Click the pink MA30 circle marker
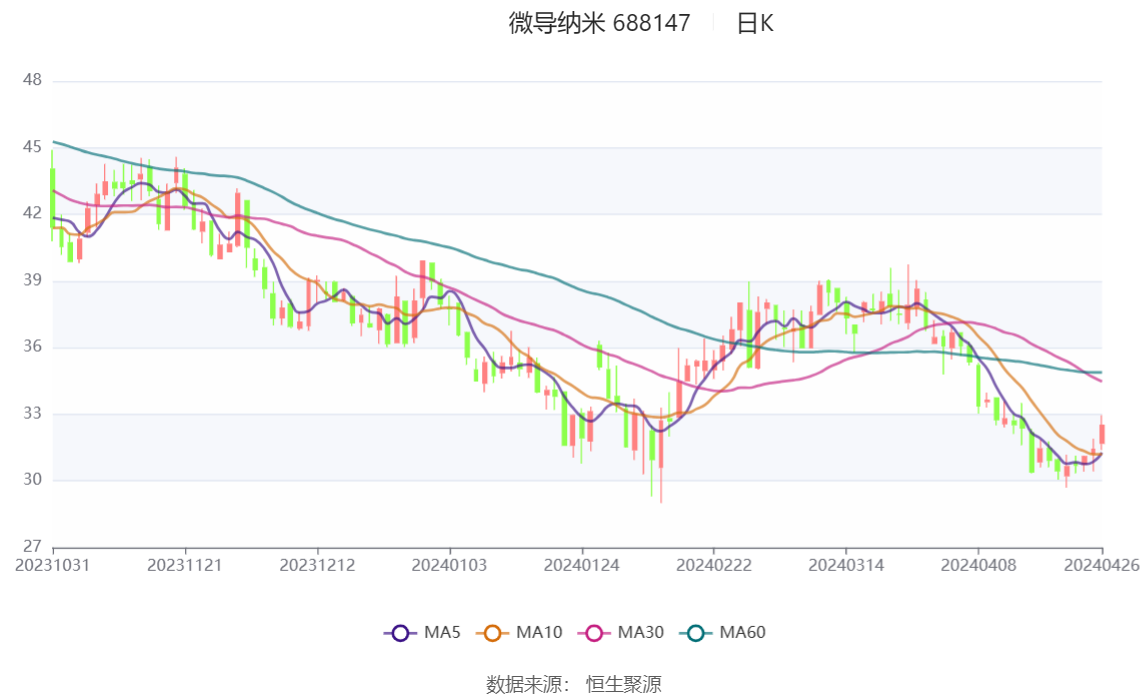 (x=594, y=633)
